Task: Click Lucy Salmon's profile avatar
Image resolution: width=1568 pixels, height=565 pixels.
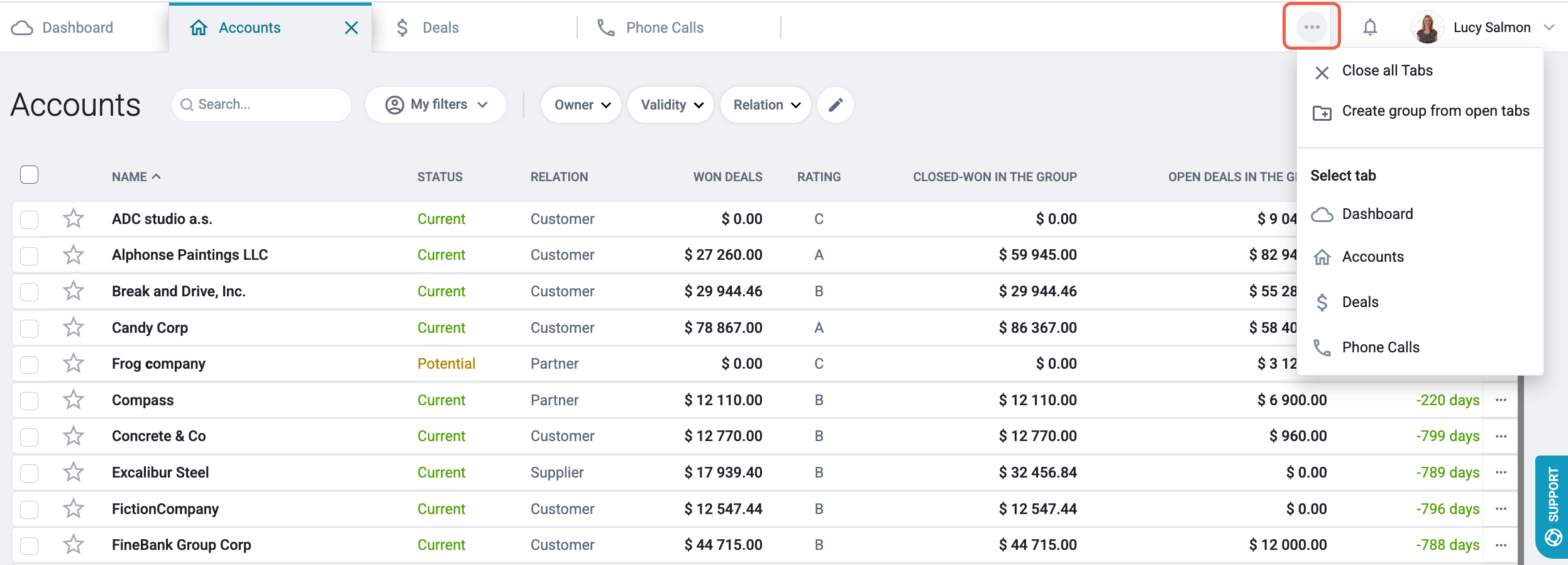Action: [x=1427, y=27]
